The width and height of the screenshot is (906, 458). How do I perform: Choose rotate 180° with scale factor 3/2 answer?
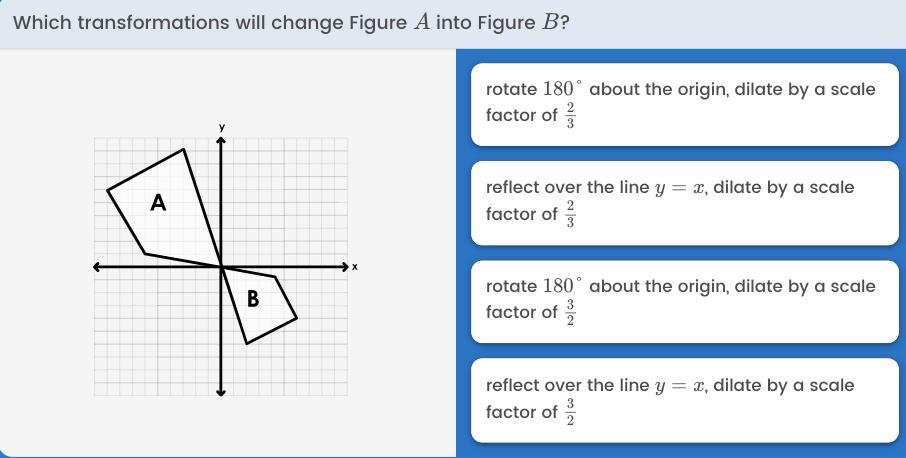pyautogui.click(x=685, y=299)
